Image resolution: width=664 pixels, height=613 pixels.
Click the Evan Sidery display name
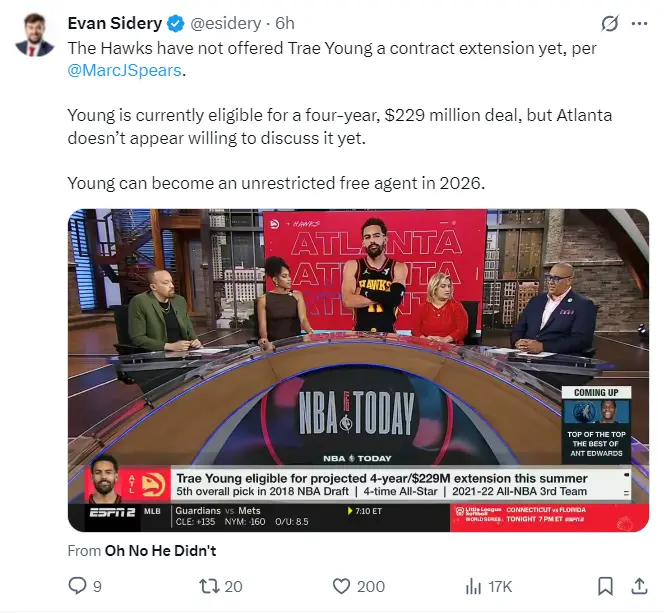[x=115, y=24]
